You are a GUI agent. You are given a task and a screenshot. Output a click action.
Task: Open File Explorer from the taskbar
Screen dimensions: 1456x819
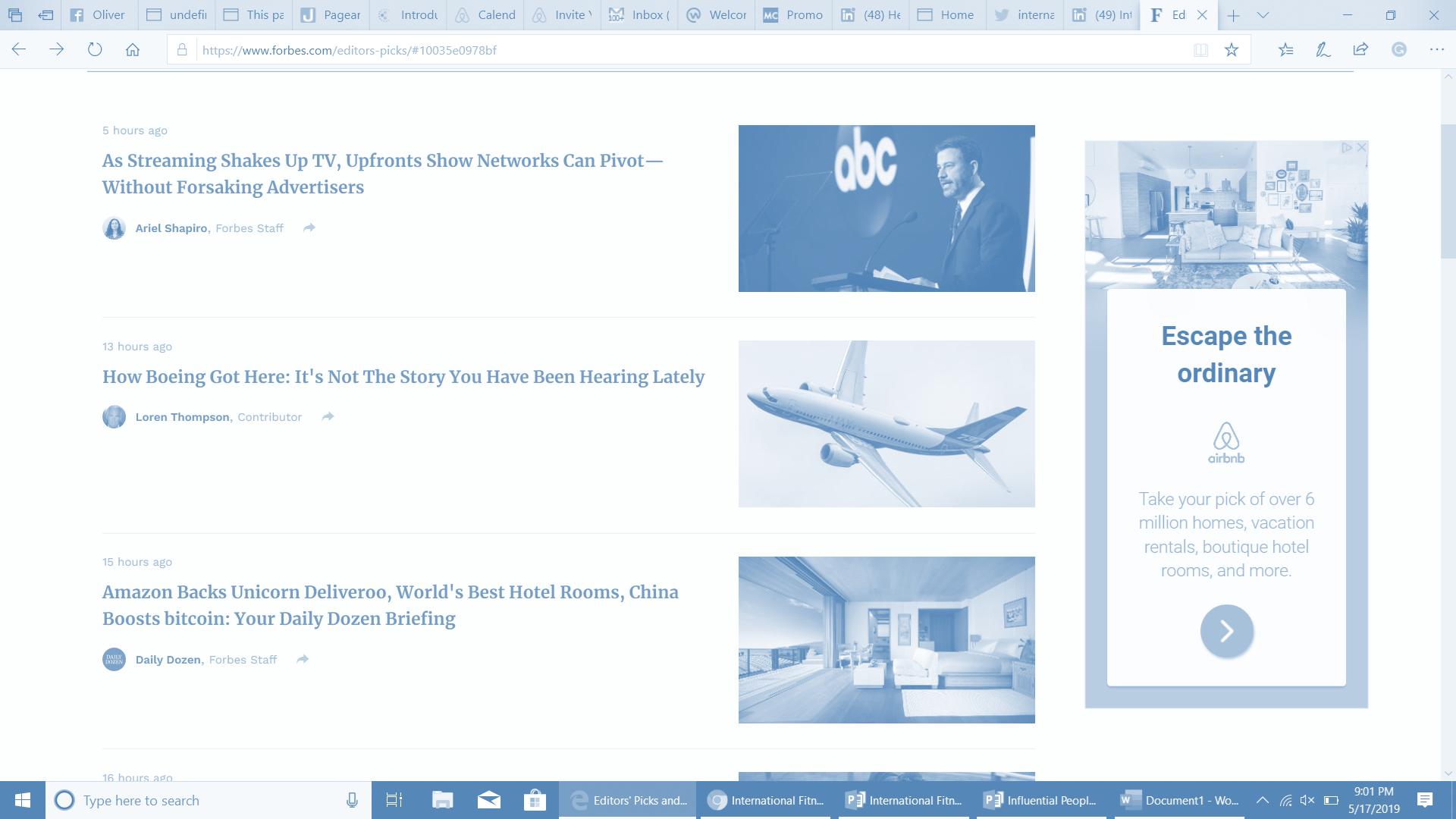442,800
